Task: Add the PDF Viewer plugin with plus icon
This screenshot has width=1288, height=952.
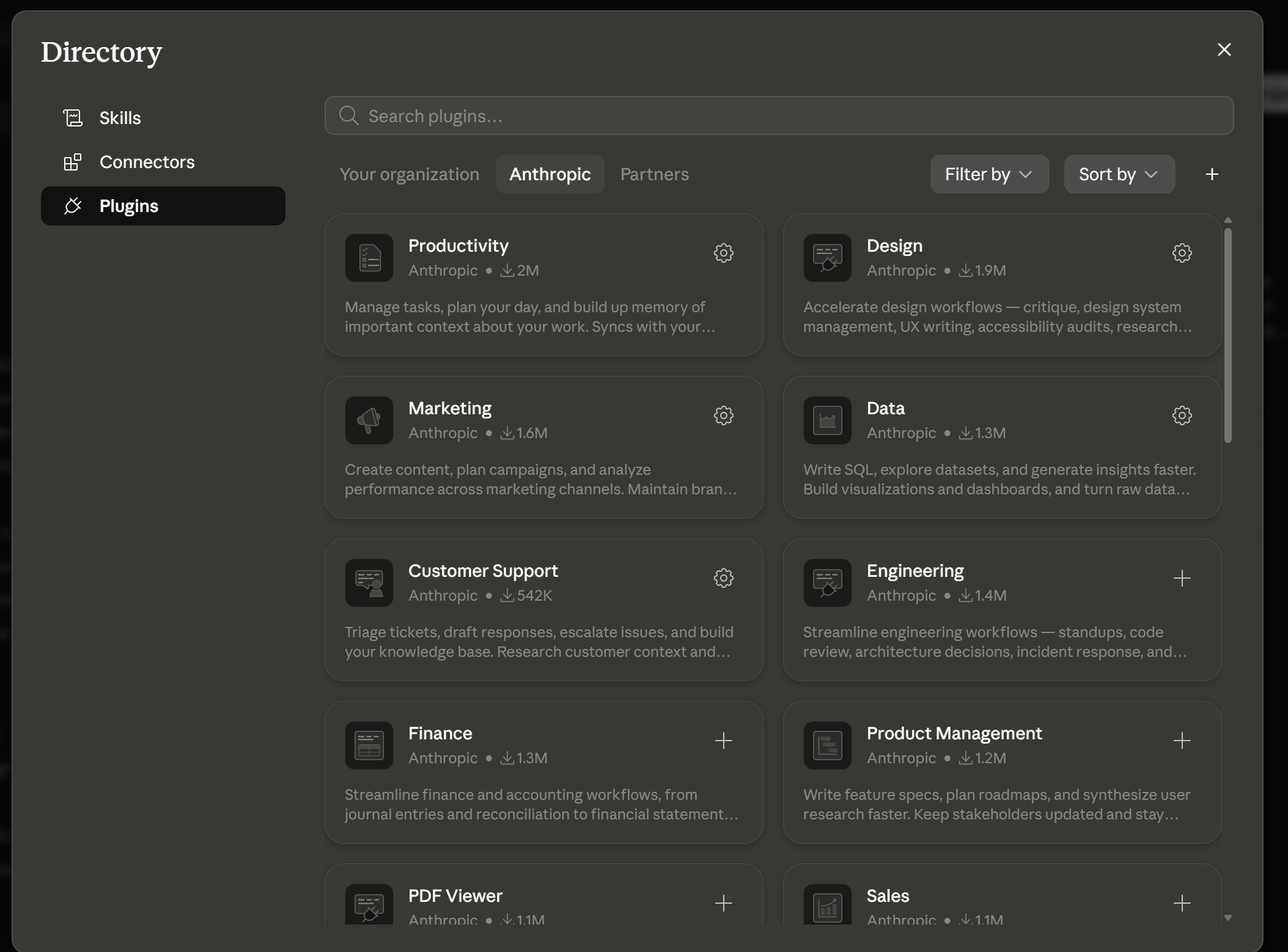Action: (723, 903)
